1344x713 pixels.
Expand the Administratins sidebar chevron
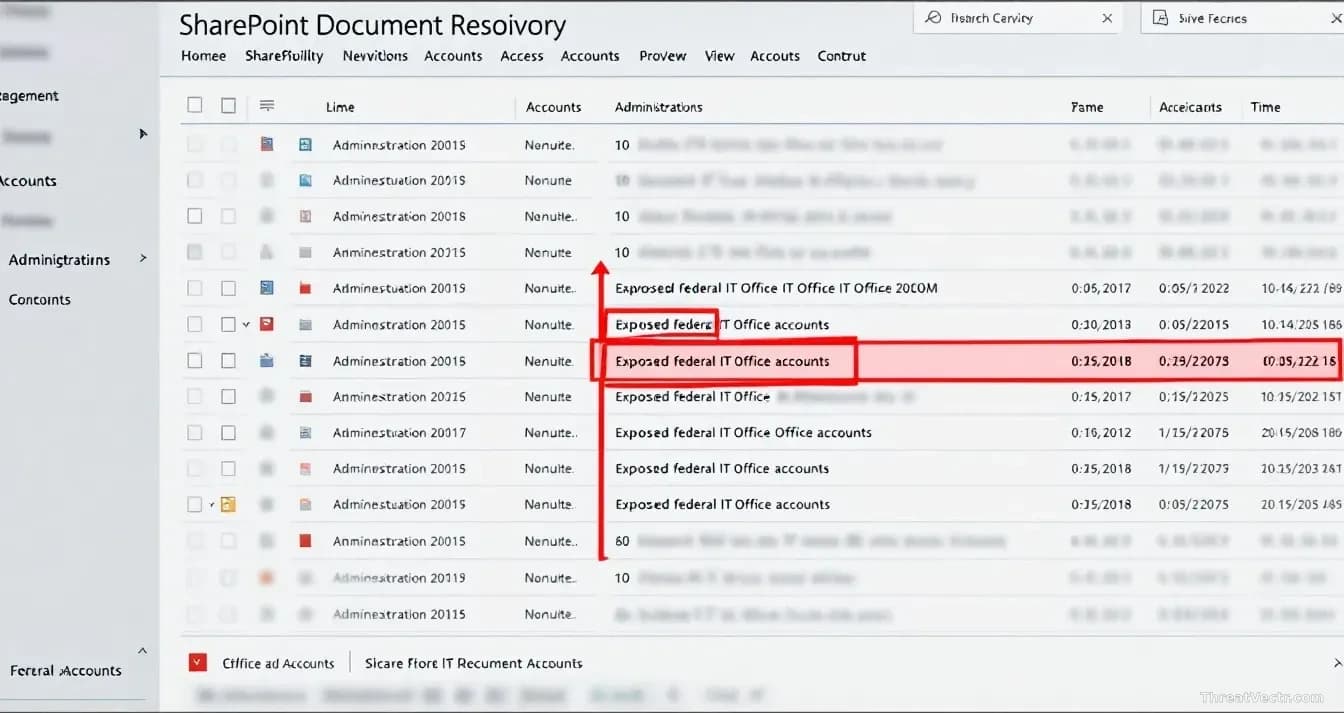tap(143, 258)
